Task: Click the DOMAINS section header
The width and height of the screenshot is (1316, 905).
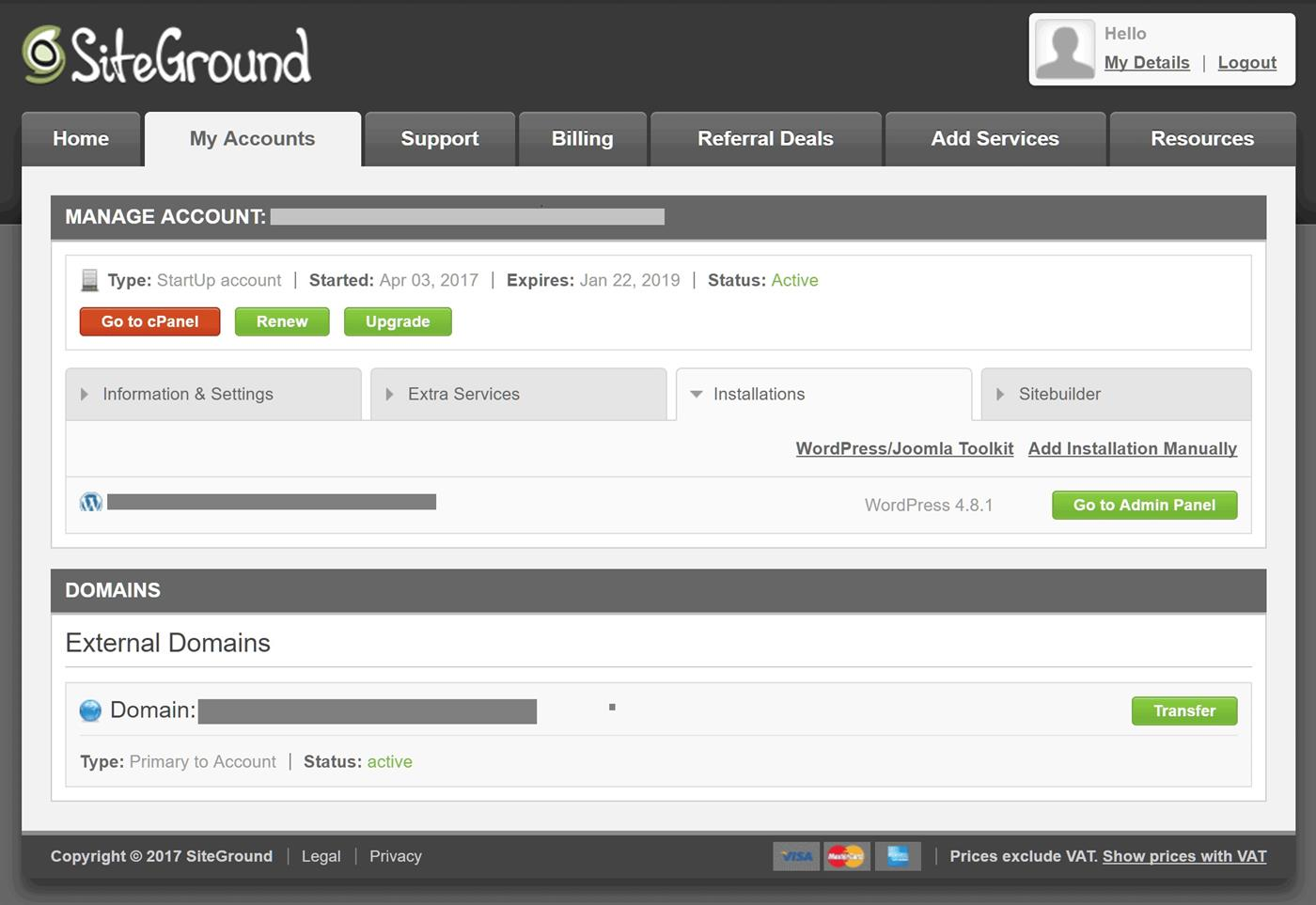Action: (x=113, y=590)
